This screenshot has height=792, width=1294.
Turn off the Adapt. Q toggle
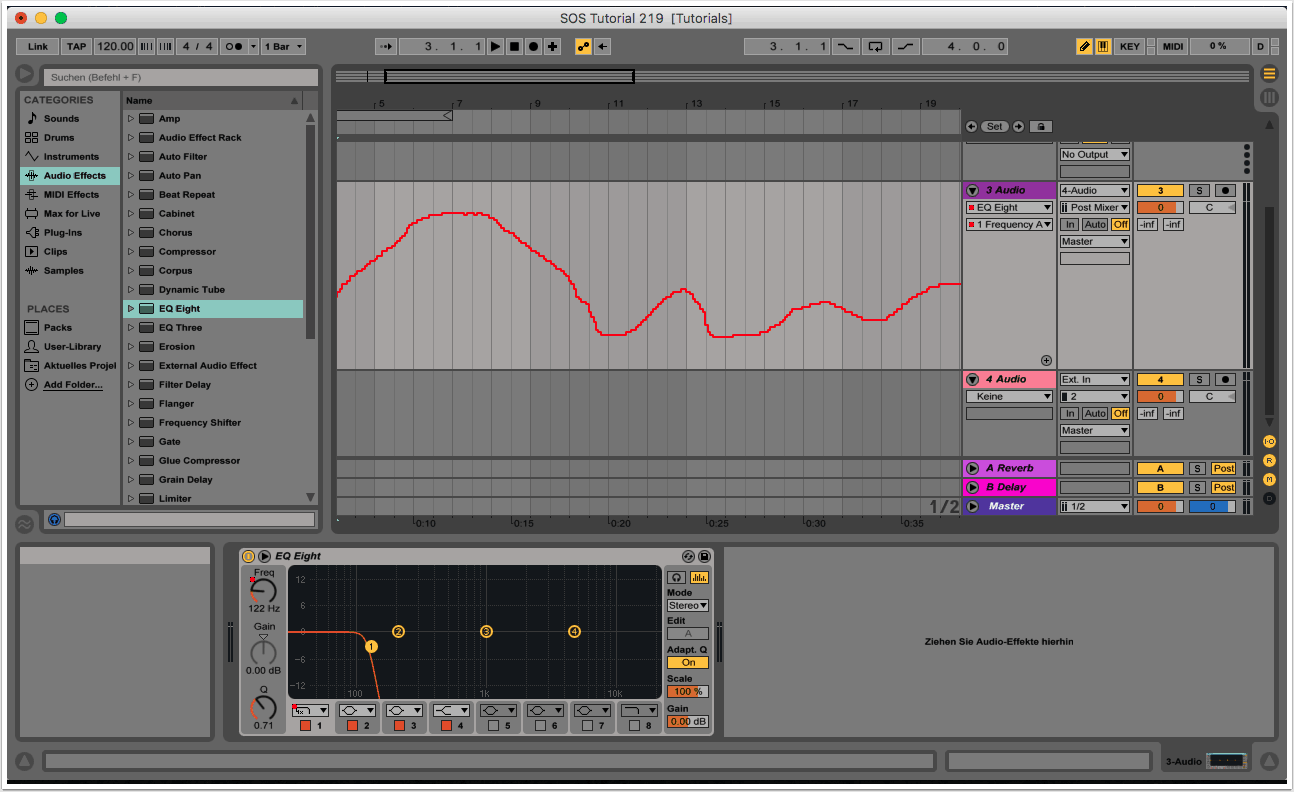pos(688,662)
